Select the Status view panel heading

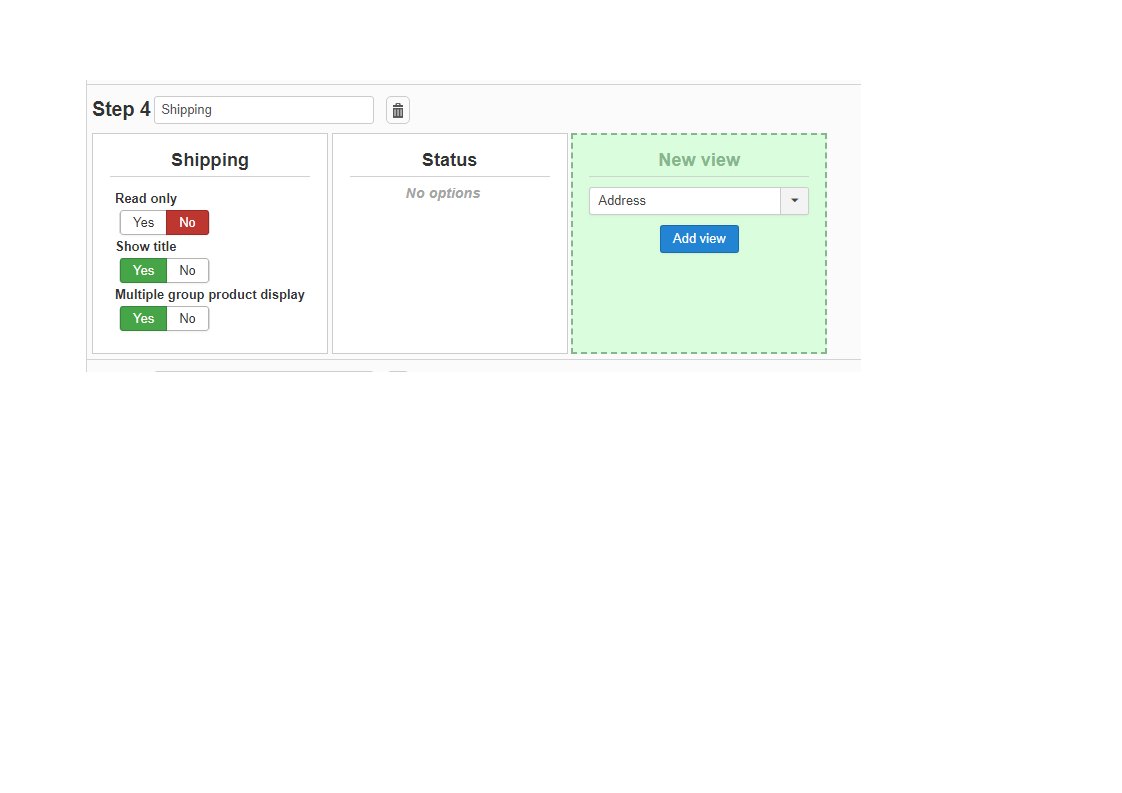[449, 160]
